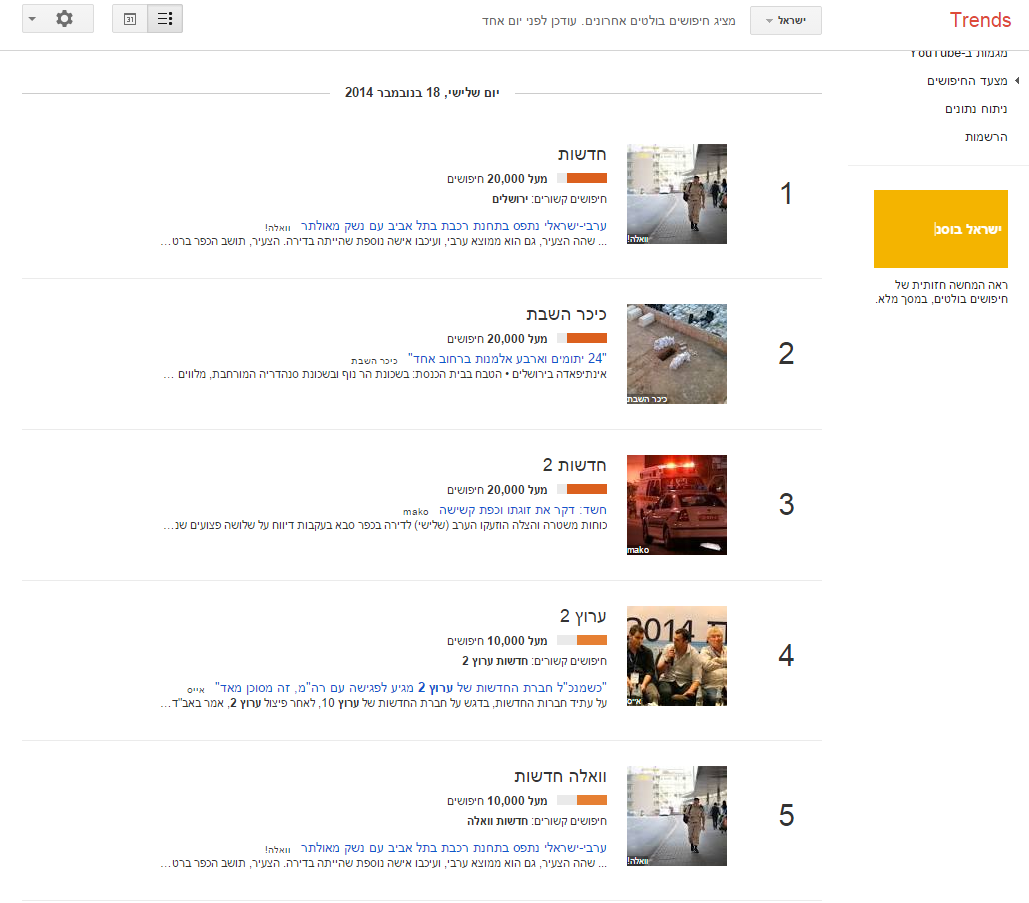Screen dimensions: 1029x903
Task: Collapse the arrow beside מצעד החיפושים
Action: click(x=1017, y=80)
